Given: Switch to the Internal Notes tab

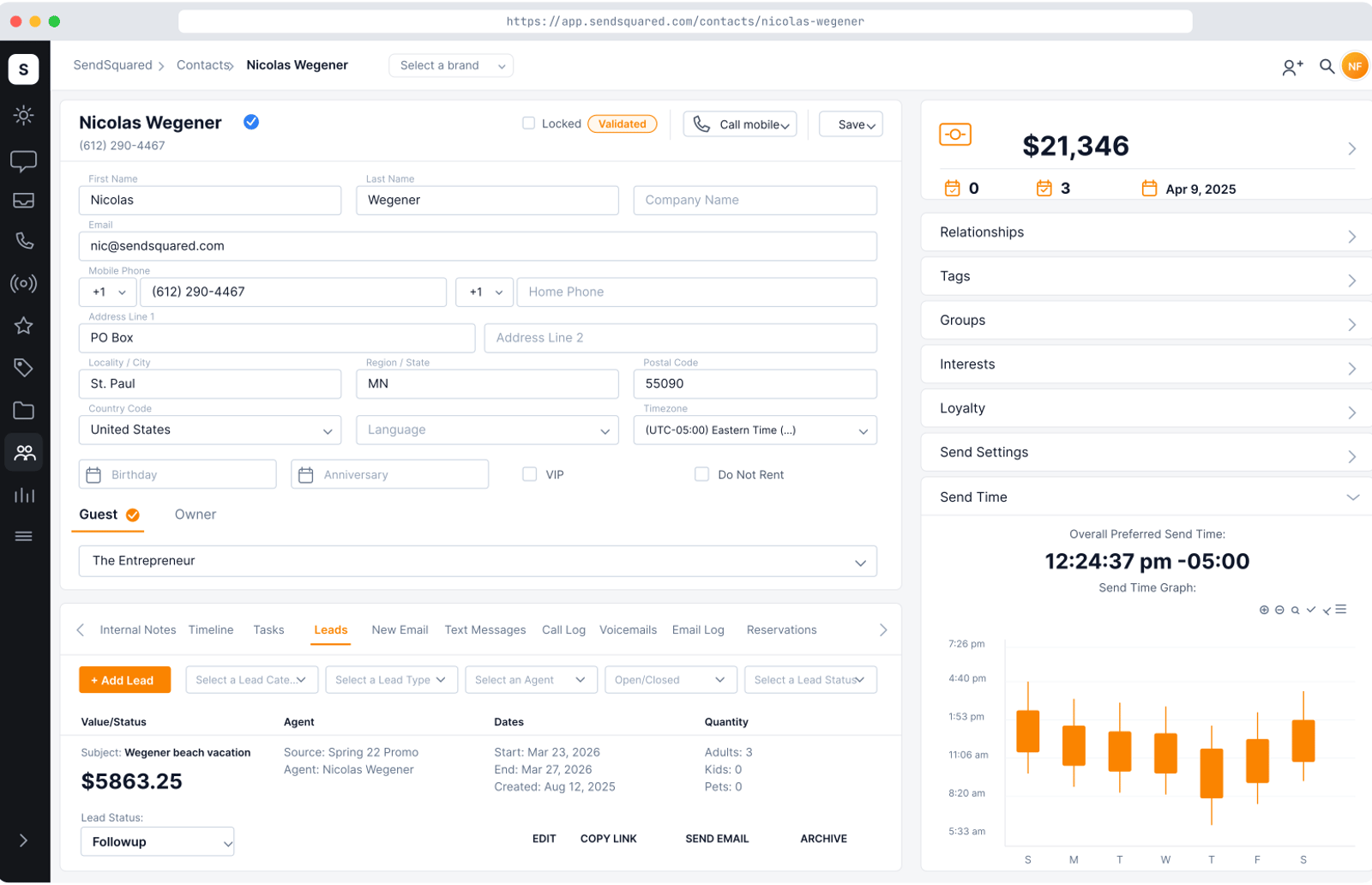Looking at the screenshot, I should click(x=138, y=630).
